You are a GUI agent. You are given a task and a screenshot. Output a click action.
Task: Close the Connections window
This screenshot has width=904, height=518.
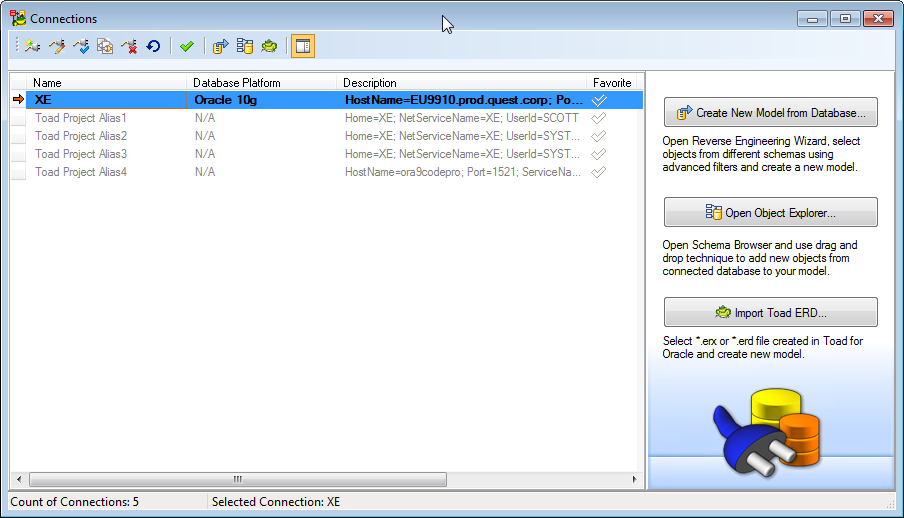point(878,18)
